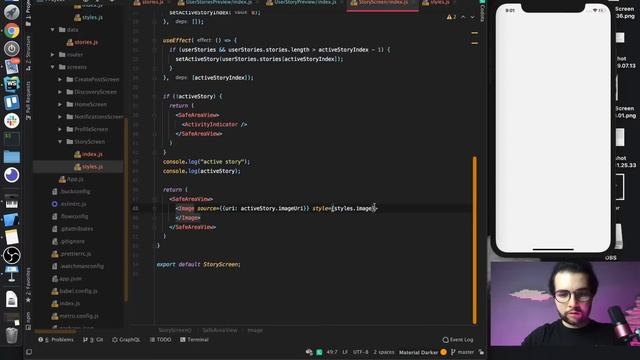Open .prettierrc.js file in tree
This screenshot has width=640, height=360.
pyautogui.click(x=71, y=254)
